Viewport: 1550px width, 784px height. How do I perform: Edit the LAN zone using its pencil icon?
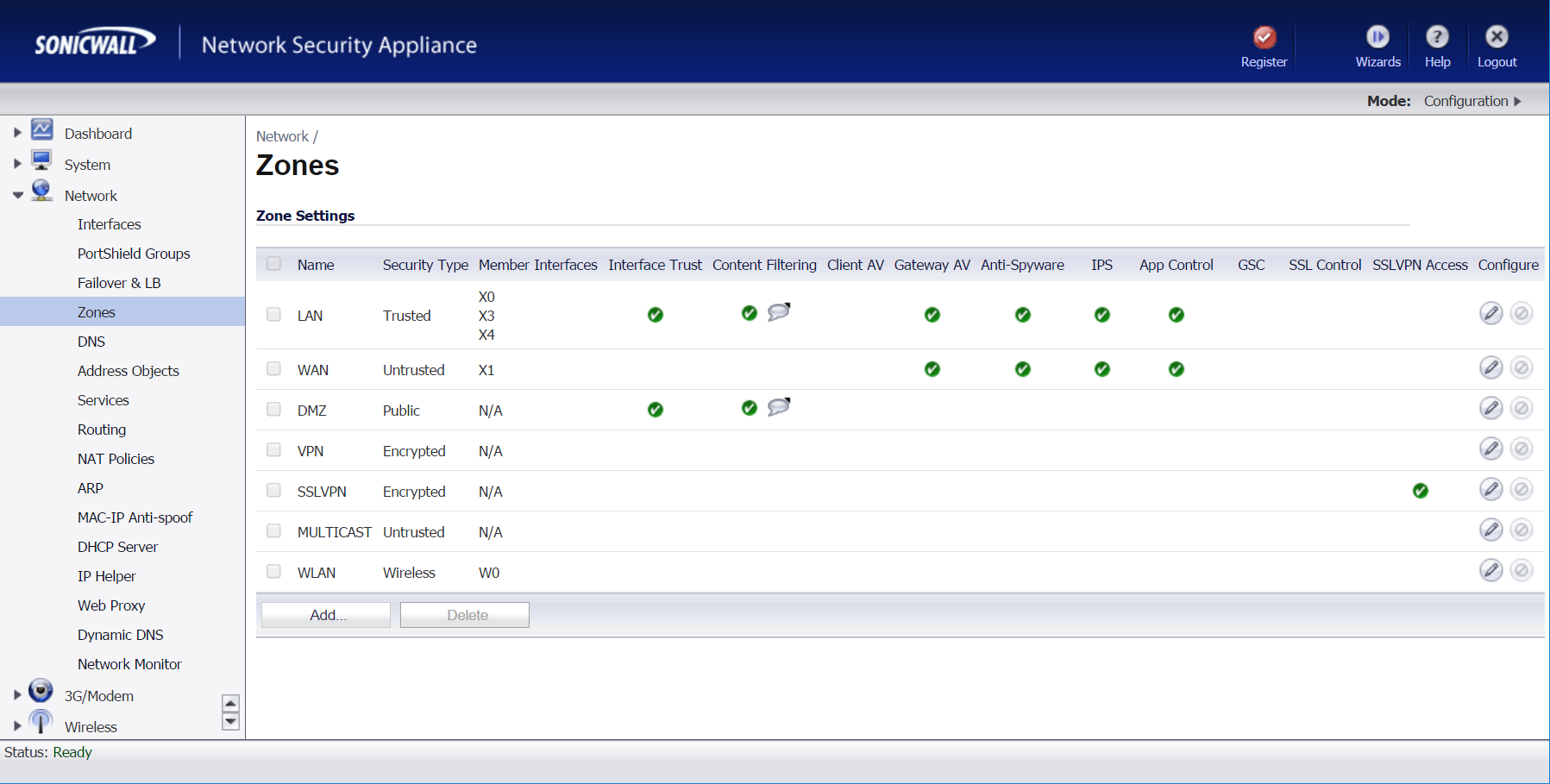[x=1491, y=313]
